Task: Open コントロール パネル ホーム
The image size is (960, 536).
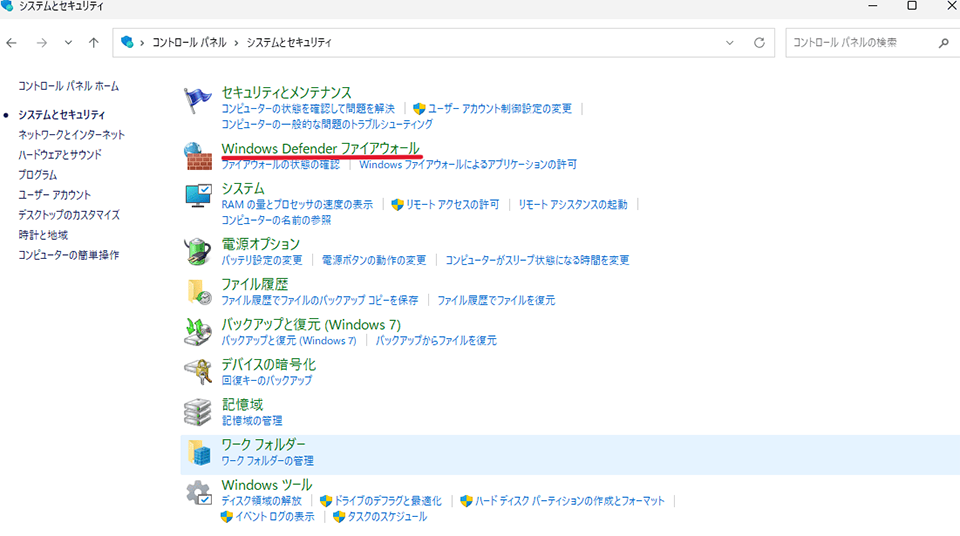Action: tap(69, 86)
